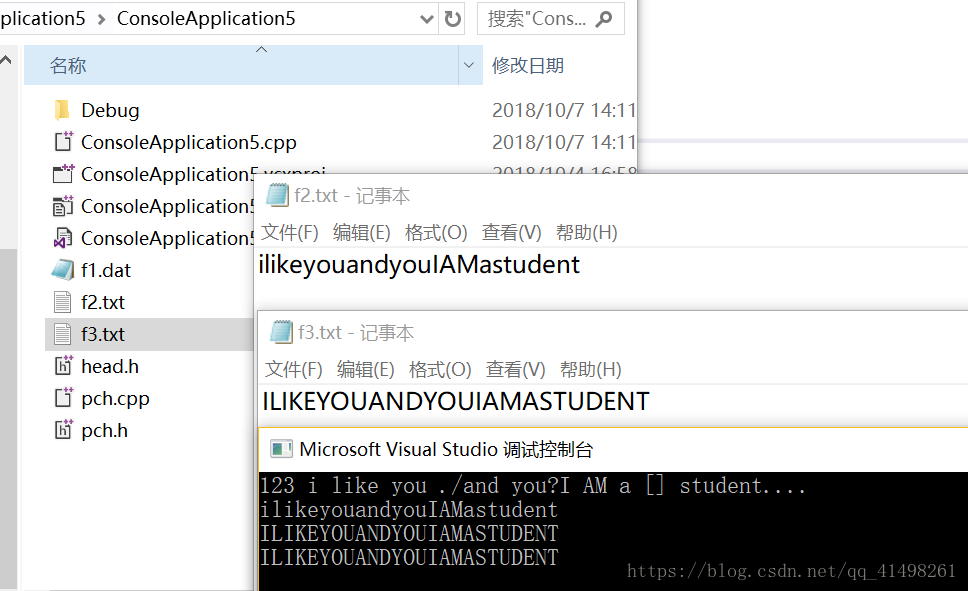968x591 pixels.
Task: Open File menu in f2.txt Notepad
Action: tap(290, 233)
